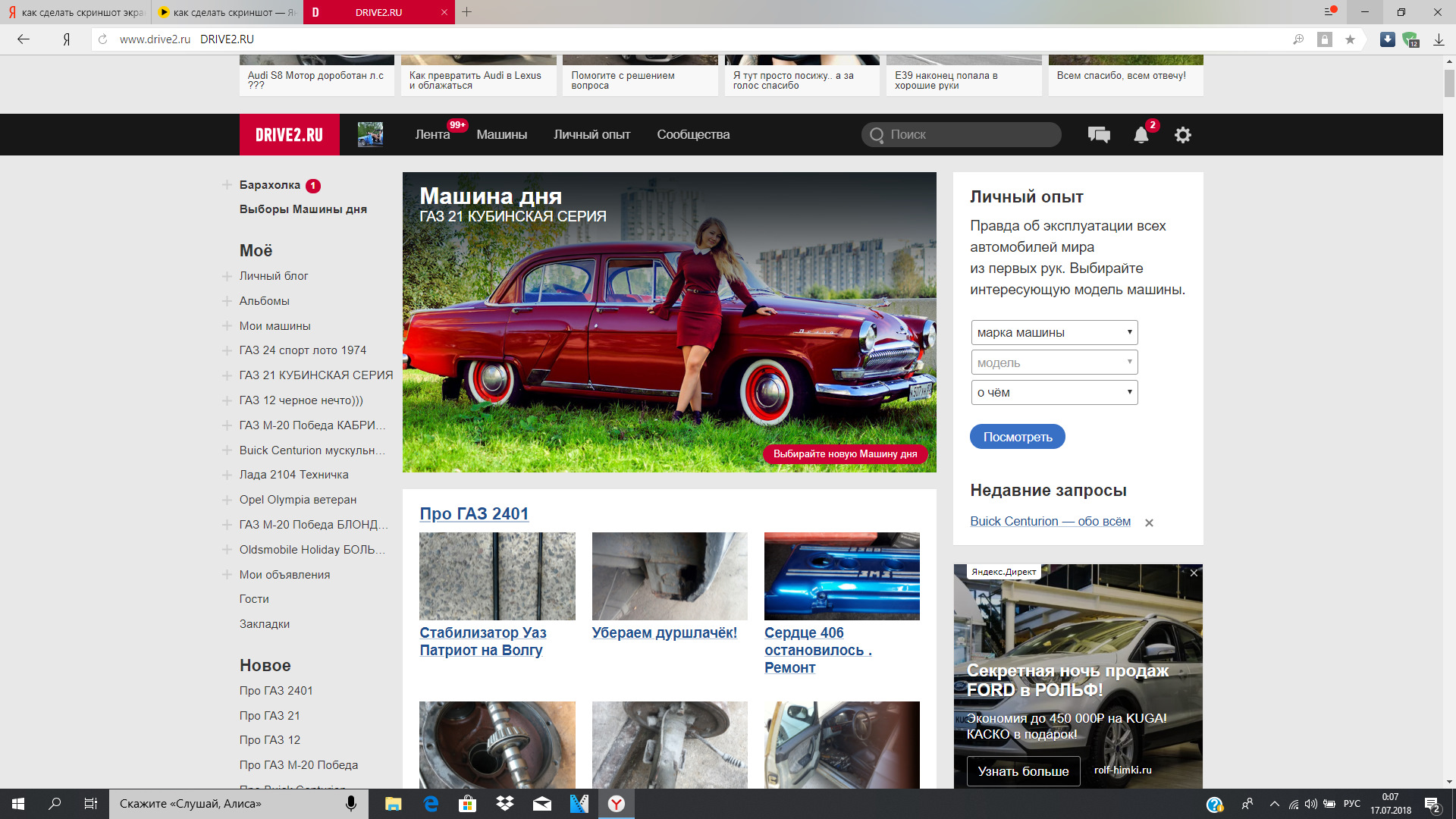Image resolution: width=1456 pixels, height=819 pixels.
Task: Click 'Выбирайте новую Машину дня' button
Action: pos(845,453)
